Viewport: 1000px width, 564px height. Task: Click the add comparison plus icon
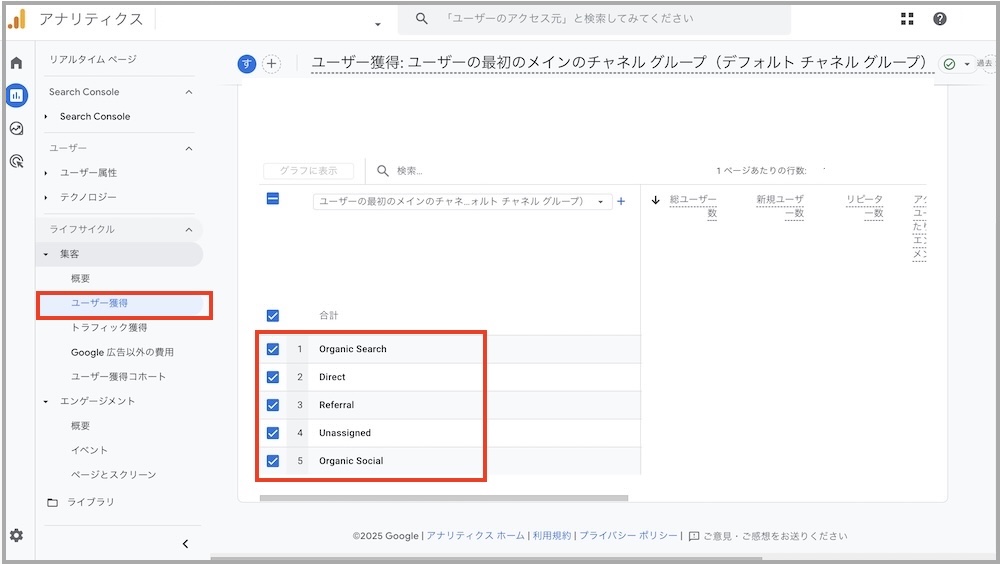(x=272, y=64)
